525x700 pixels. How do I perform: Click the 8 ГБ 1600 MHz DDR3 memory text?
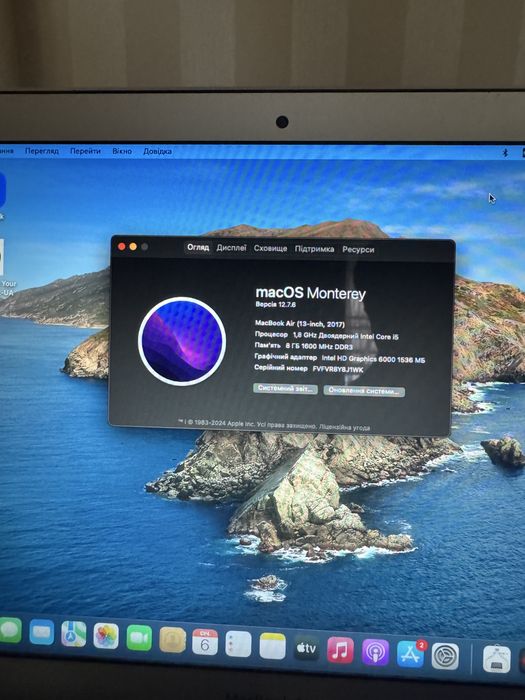point(319,346)
